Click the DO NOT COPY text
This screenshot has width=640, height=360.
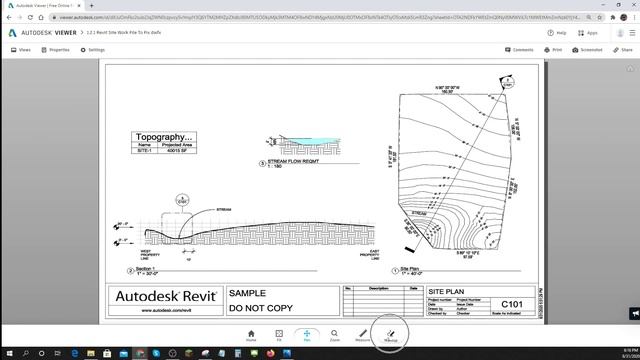click(x=261, y=308)
